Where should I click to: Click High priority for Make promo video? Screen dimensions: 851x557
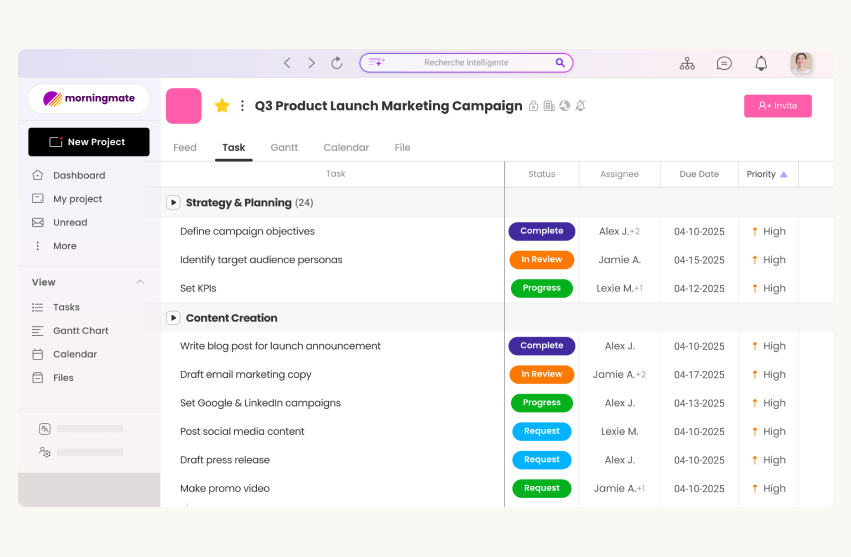coord(769,489)
